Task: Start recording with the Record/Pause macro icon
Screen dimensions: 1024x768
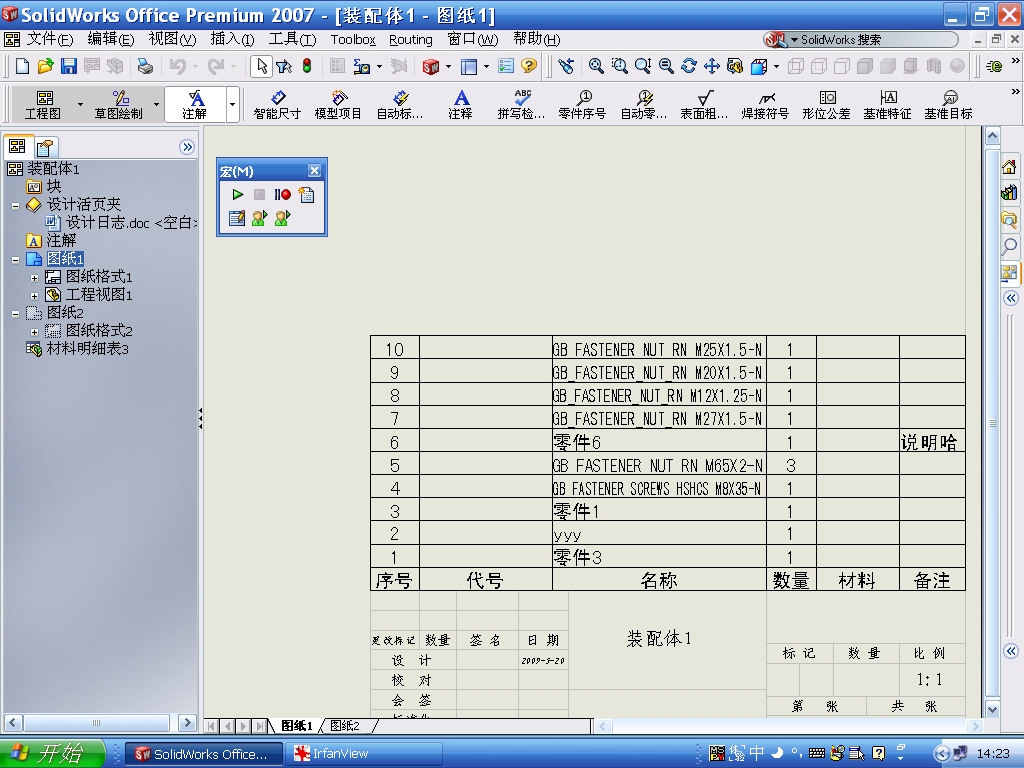Action: 282,195
